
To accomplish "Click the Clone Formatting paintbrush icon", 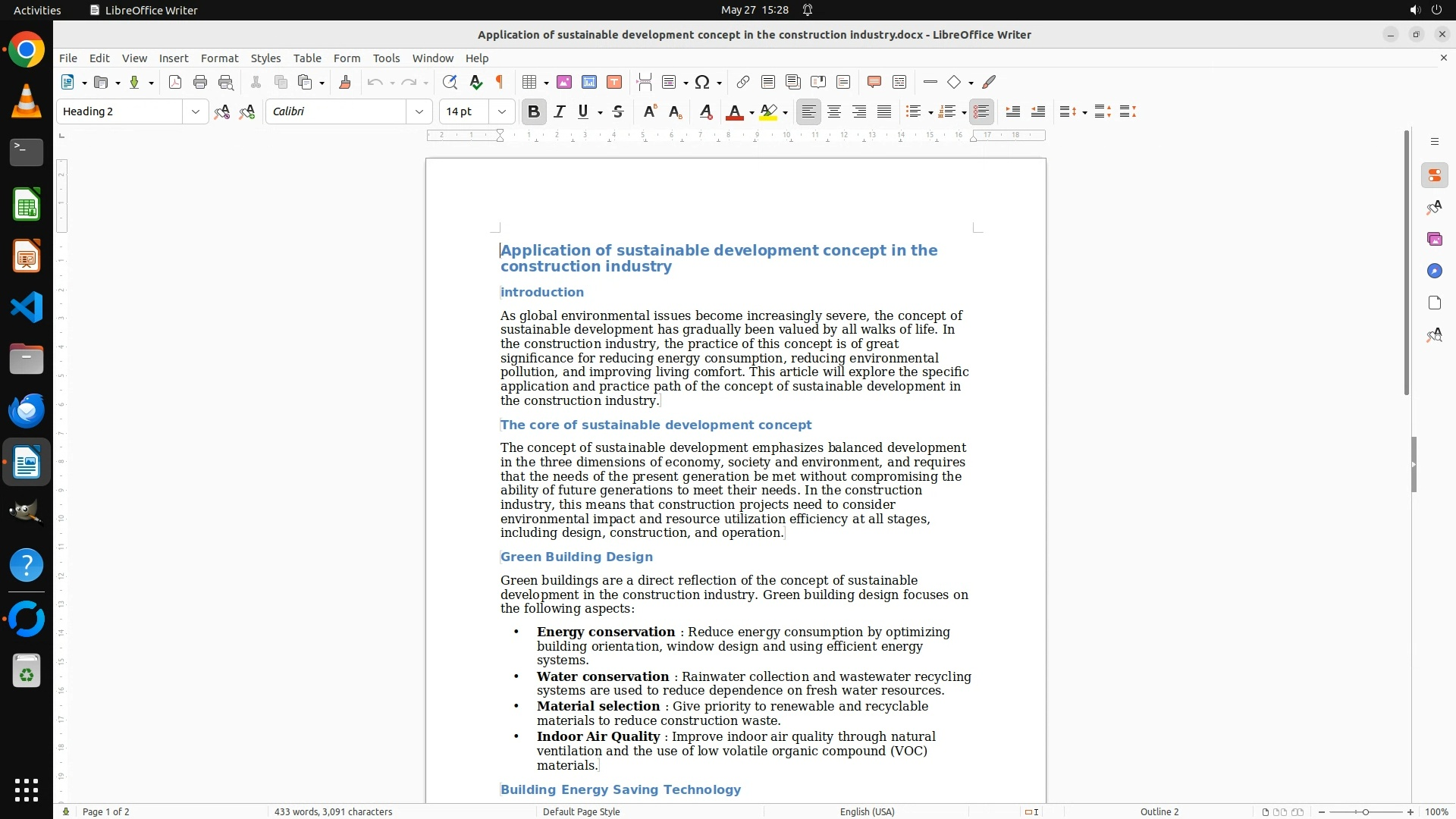I will tap(345, 82).
